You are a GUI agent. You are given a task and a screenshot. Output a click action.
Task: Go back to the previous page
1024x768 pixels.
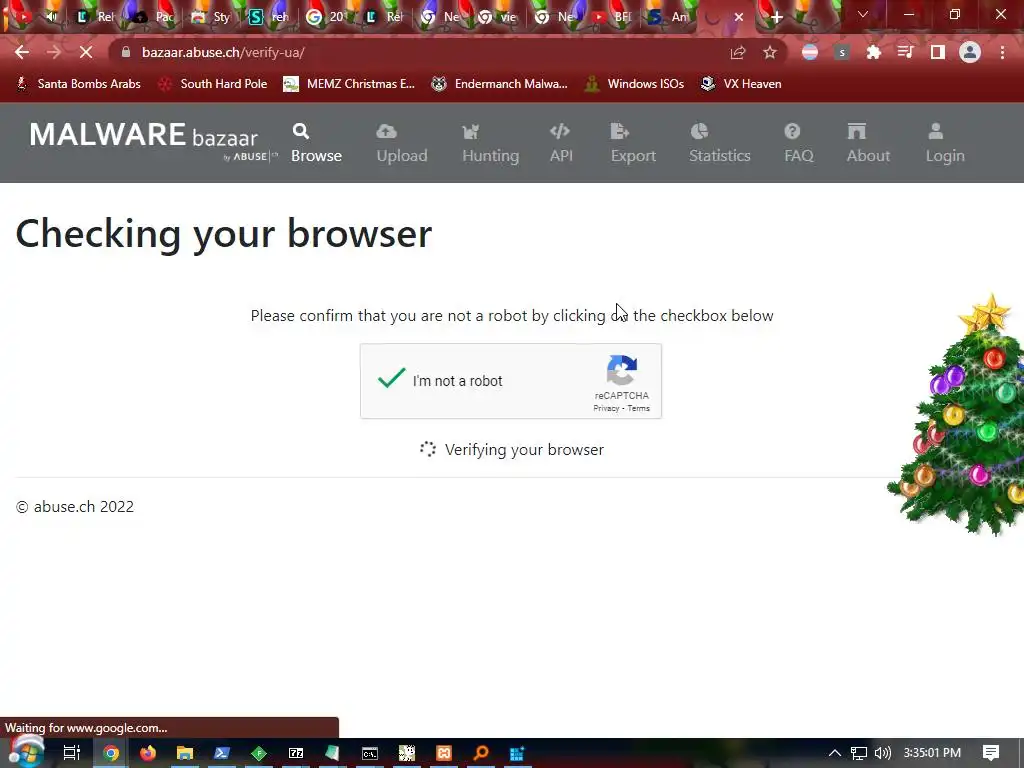tap(22, 52)
